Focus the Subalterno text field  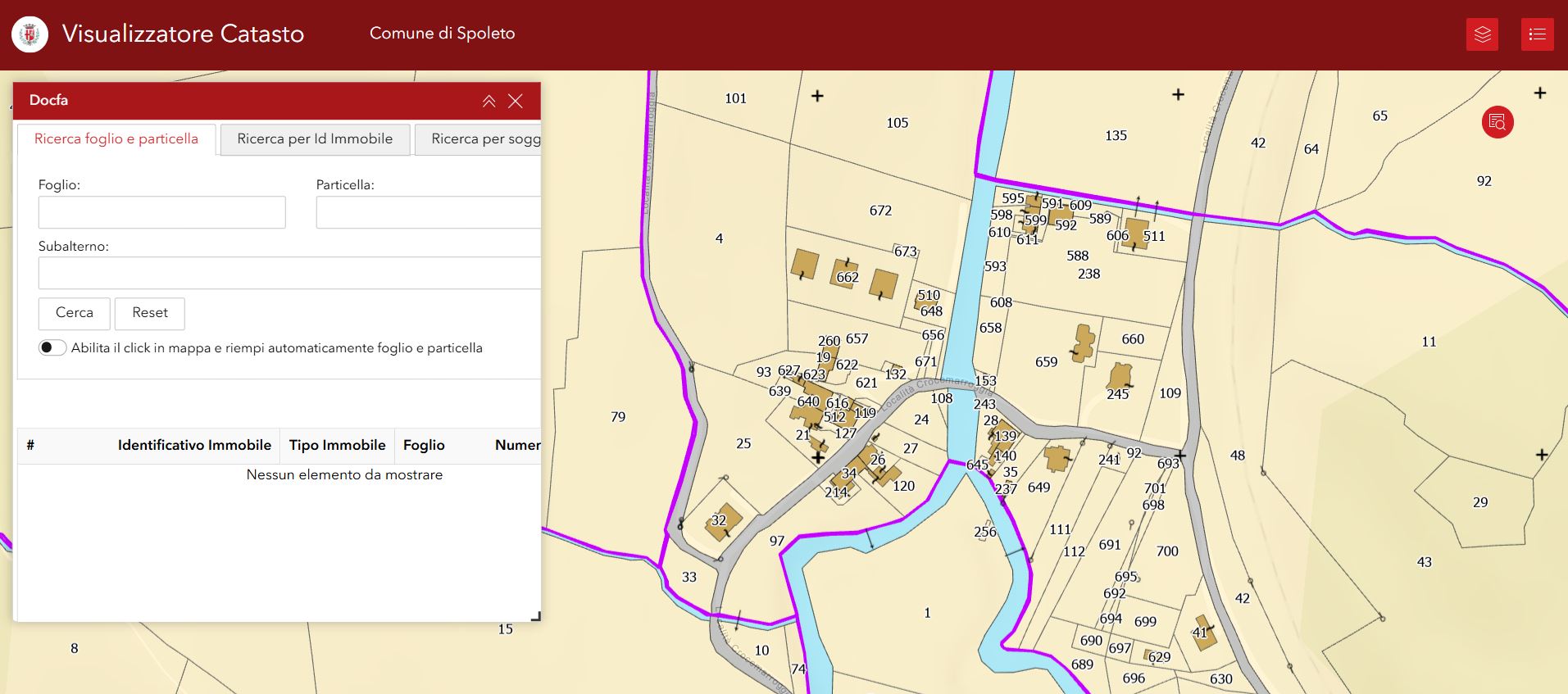(x=289, y=273)
